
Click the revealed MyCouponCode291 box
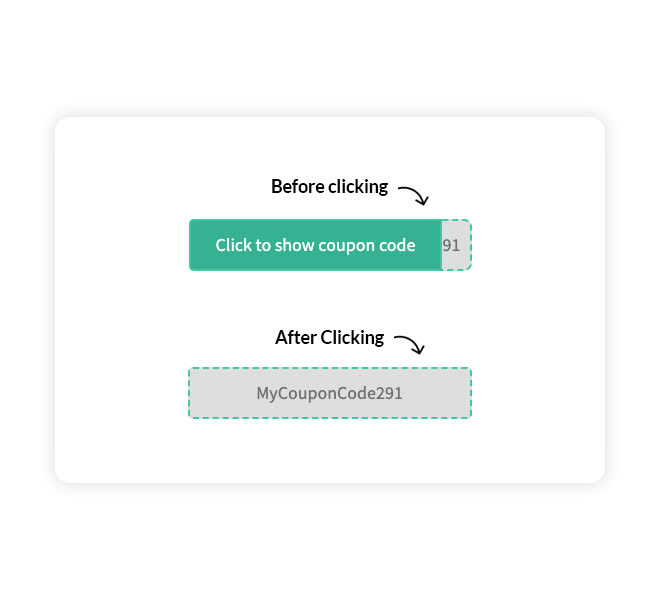[x=330, y=393]
